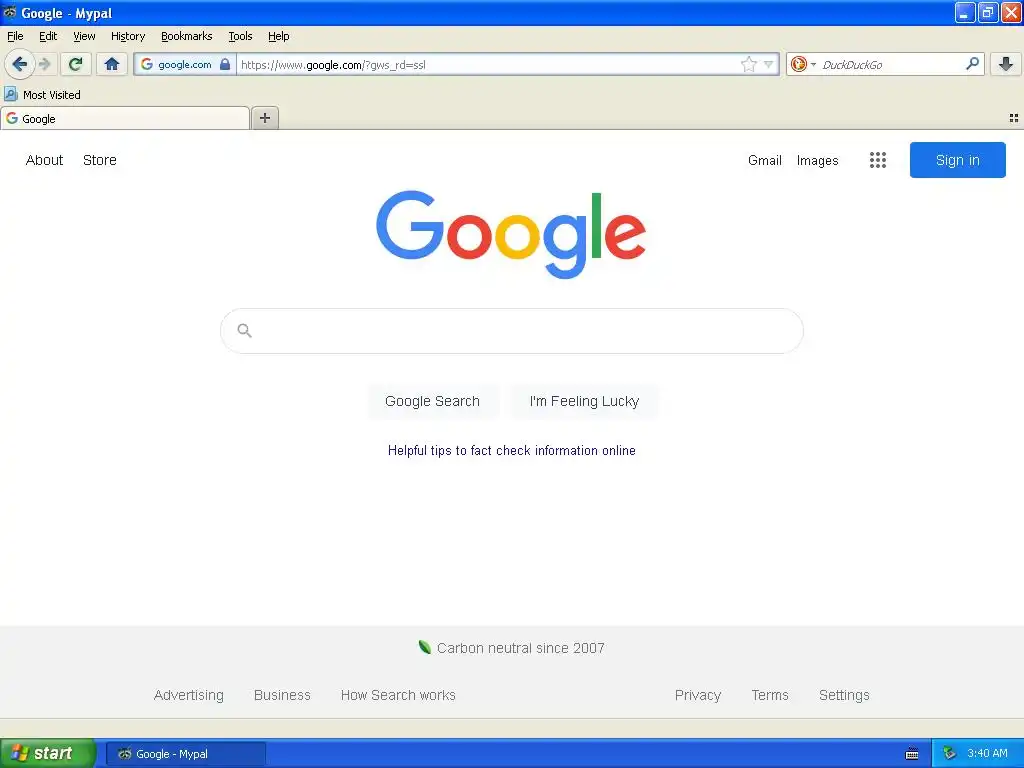1024x768 pixels.
Task: Open Google Images link
Action: click(818, 160)
